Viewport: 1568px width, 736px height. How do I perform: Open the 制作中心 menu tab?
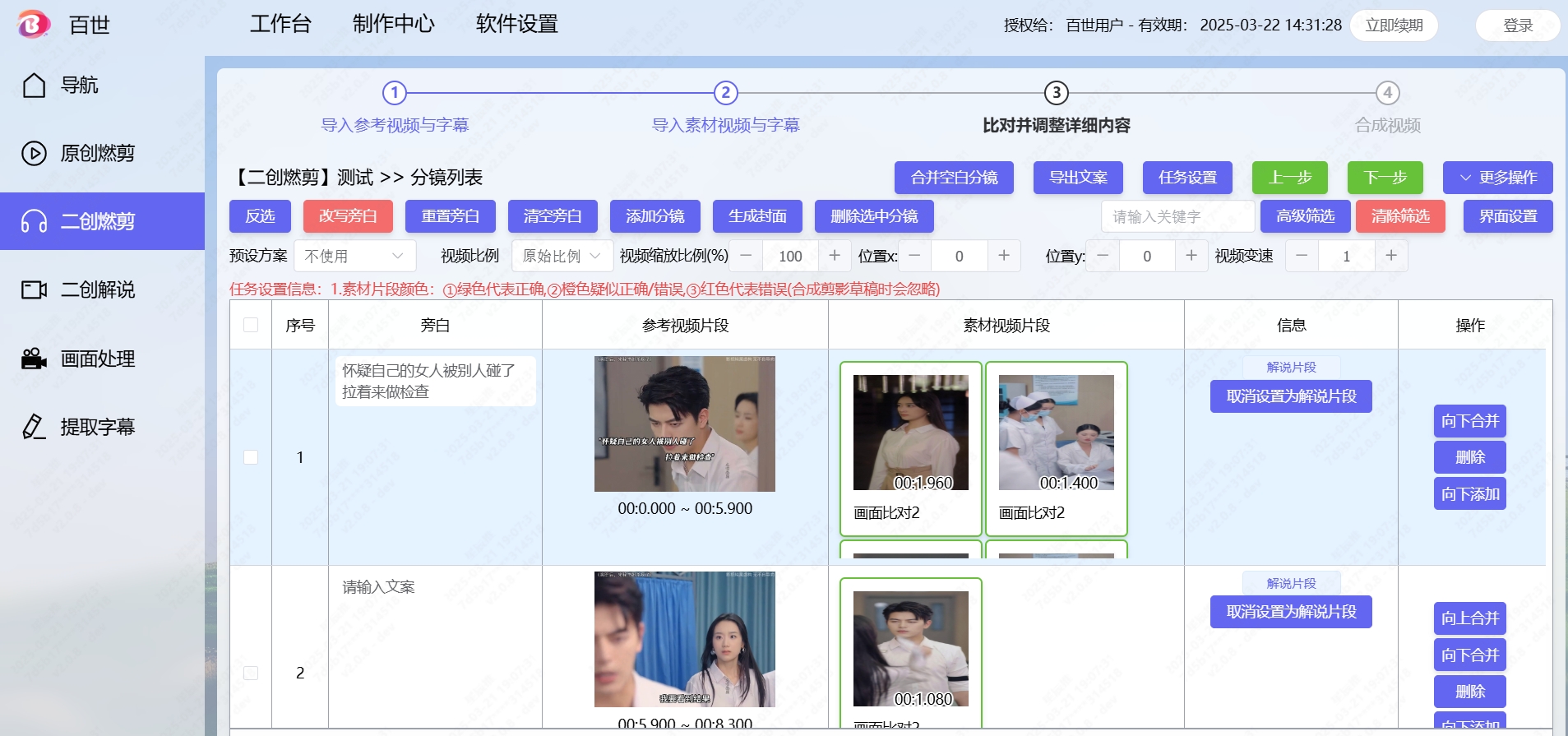pos(394,24)
